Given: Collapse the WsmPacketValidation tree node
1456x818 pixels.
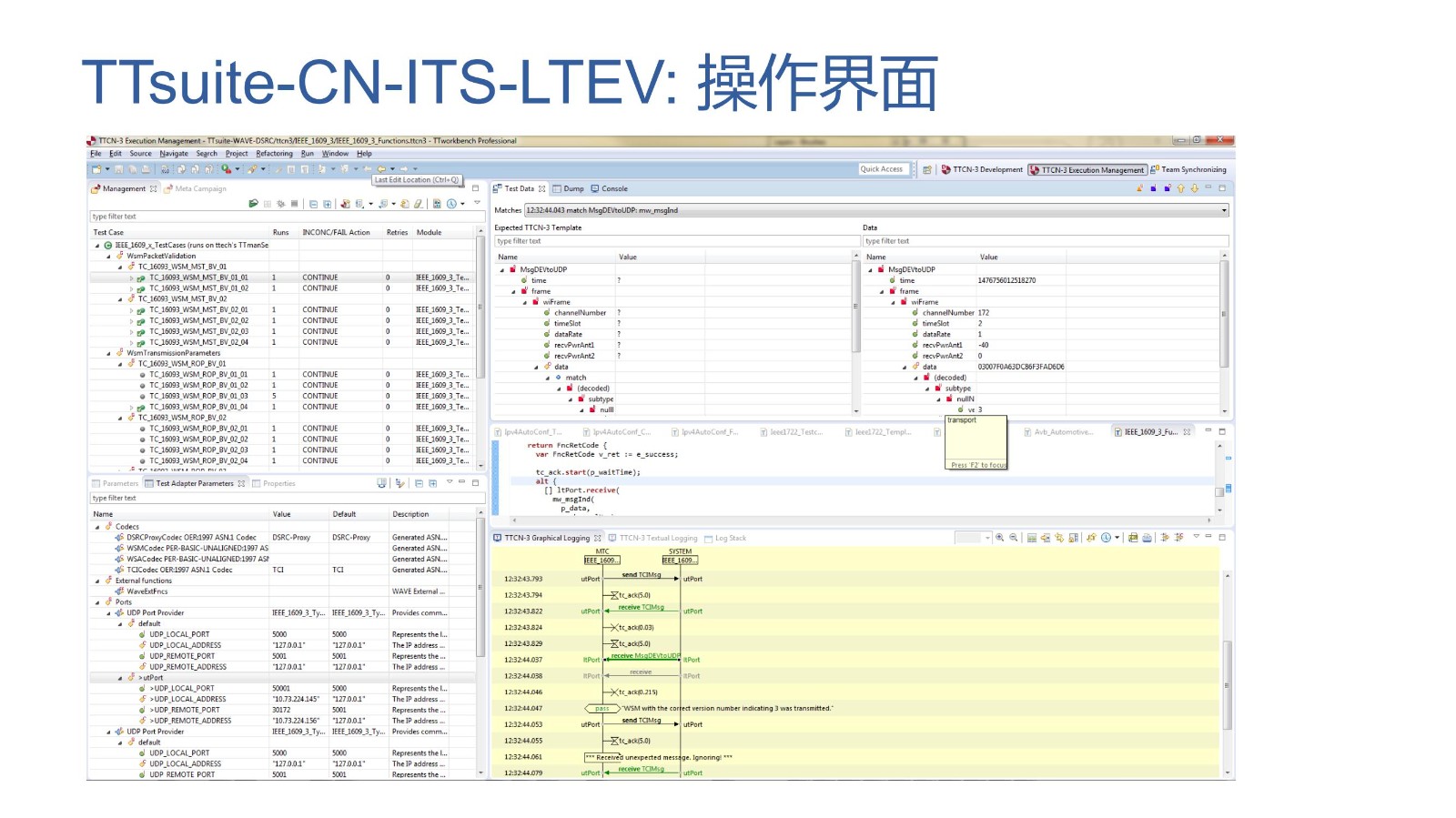Looking at the screenshot, I should 108,257.
